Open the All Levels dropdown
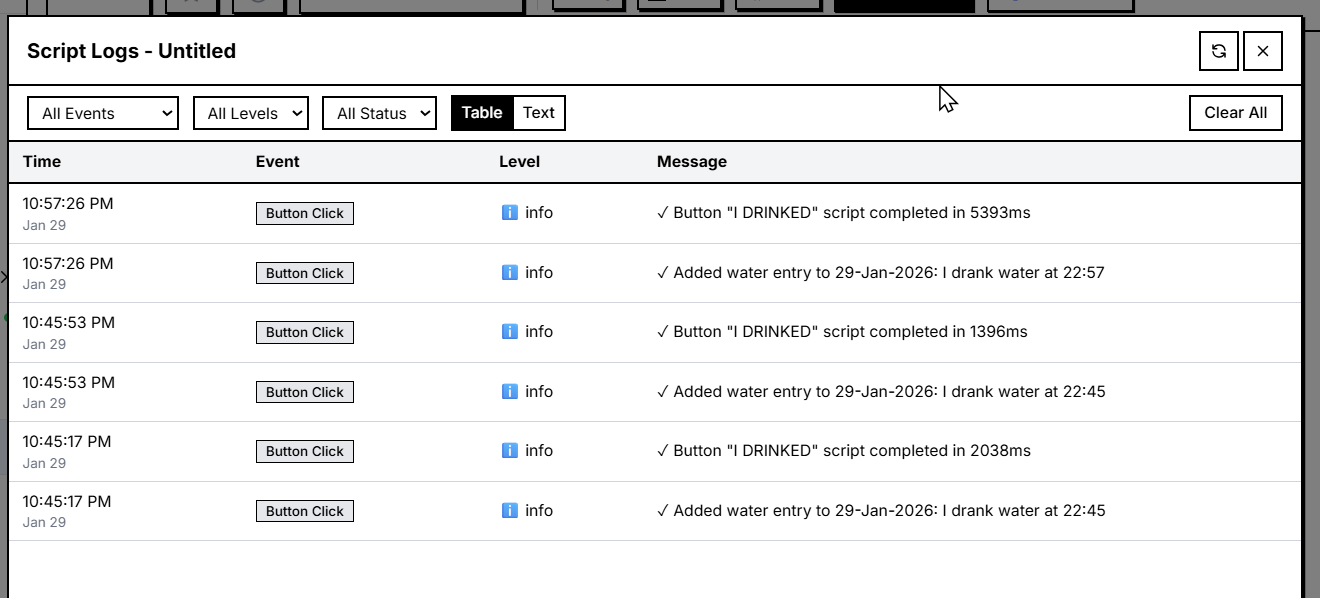Image resolution: width=1320 pixels, height=598 pixels. 250,113
